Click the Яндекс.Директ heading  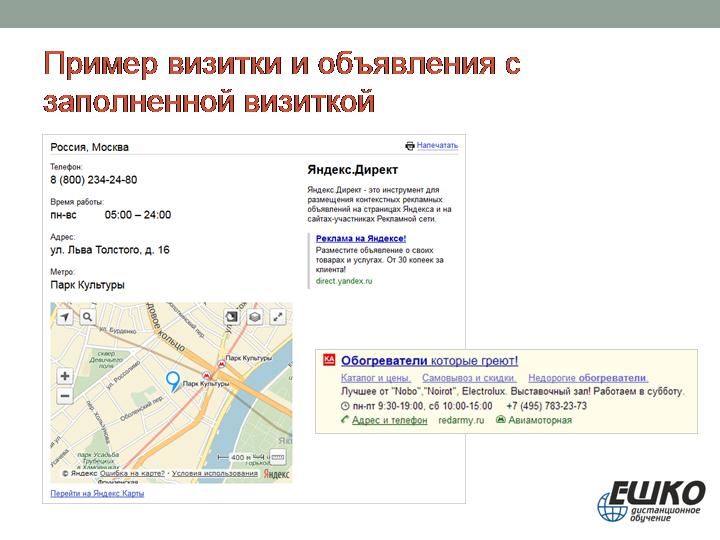pyautogui.click(x=353, y=170)
